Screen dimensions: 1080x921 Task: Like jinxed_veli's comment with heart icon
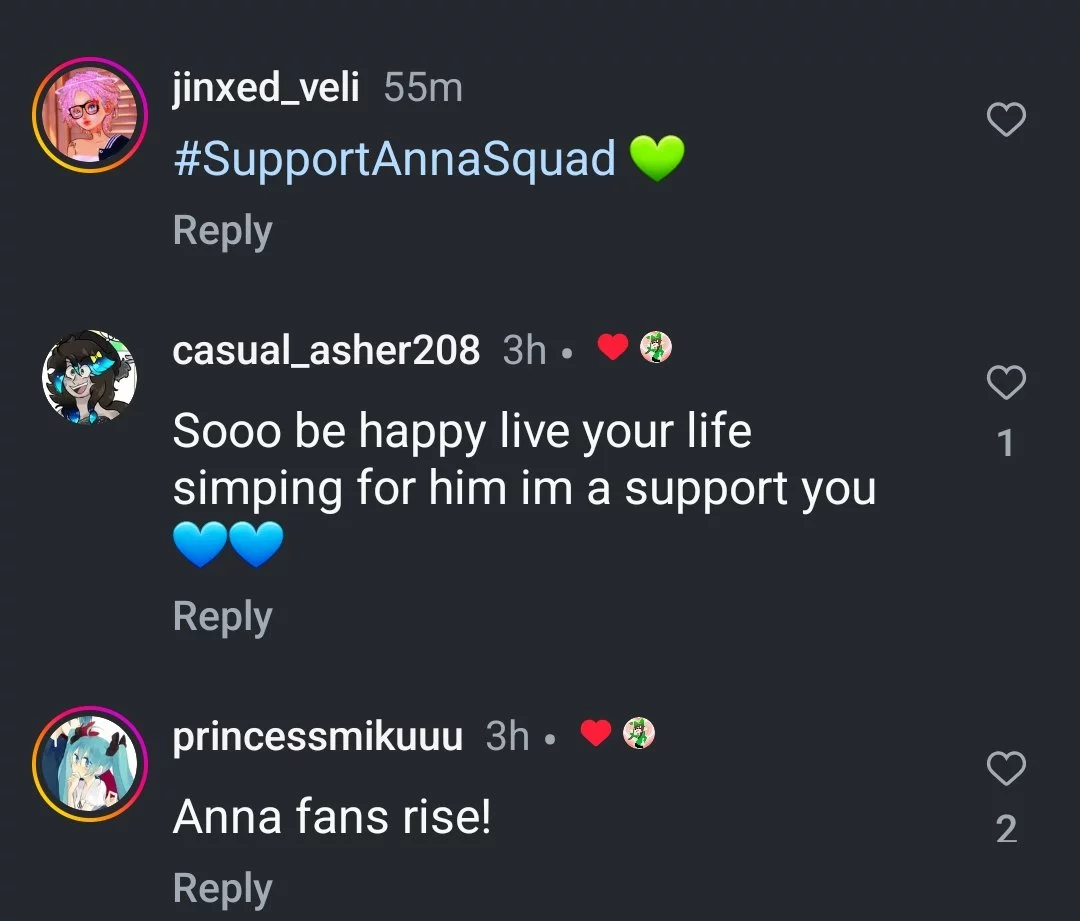(x=1006, y=119)
